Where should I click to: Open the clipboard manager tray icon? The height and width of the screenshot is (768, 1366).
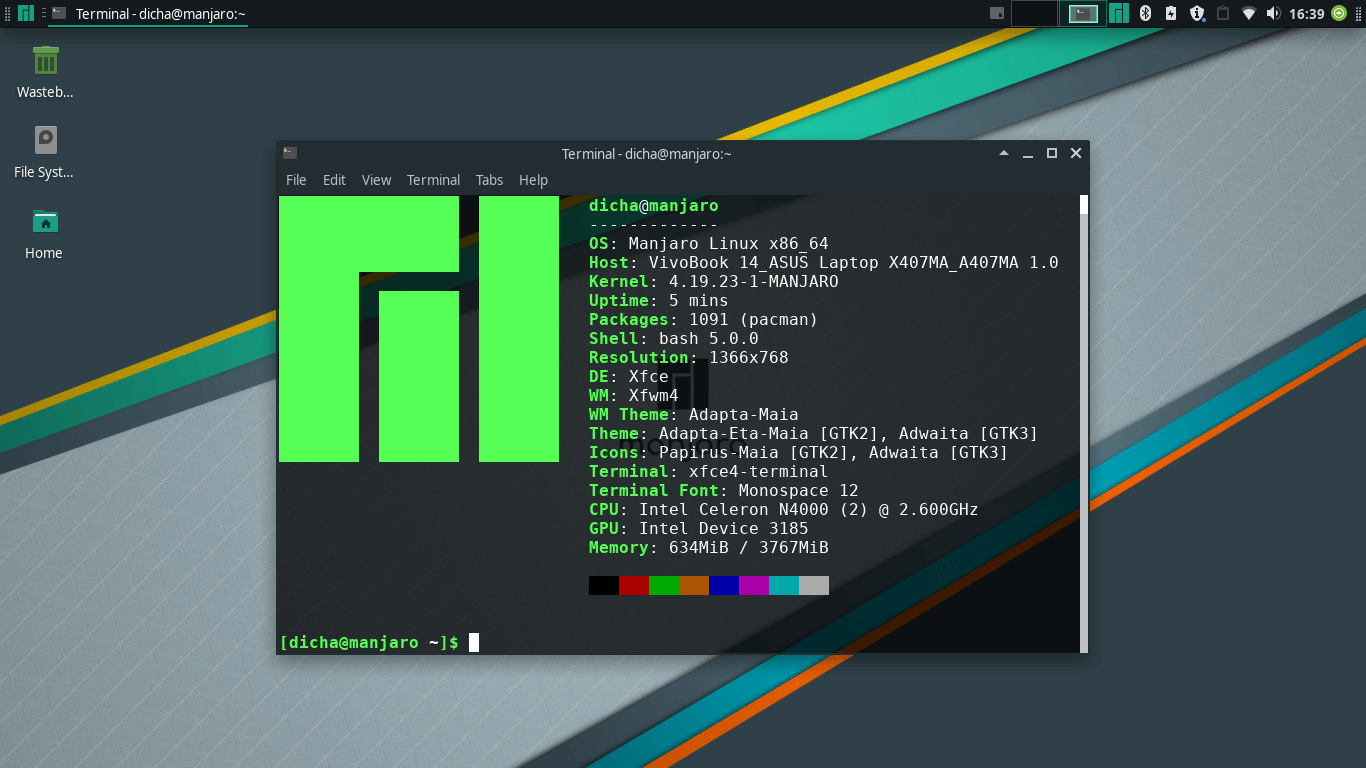click(x=1224, y=14)
